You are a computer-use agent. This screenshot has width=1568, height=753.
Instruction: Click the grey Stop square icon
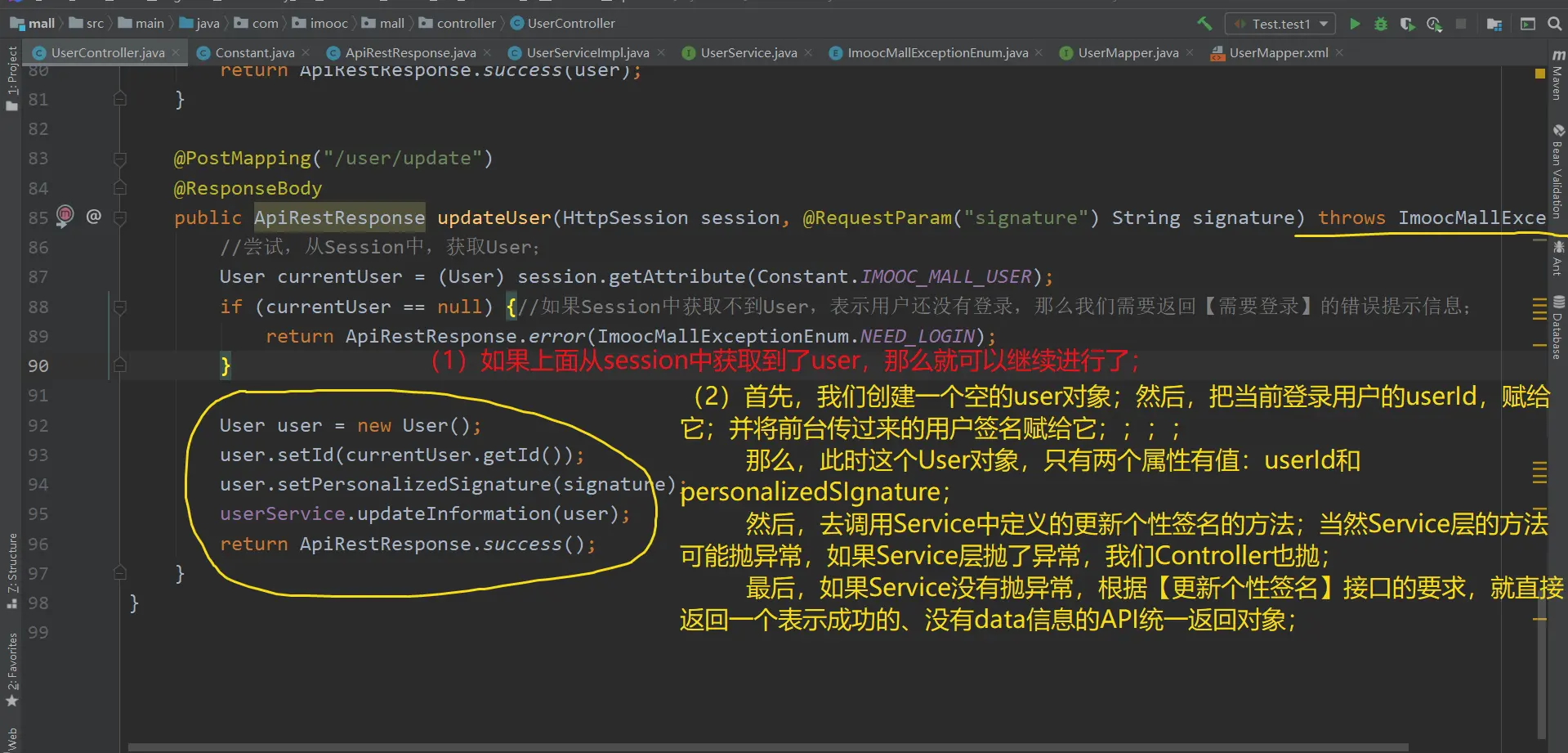(x=1461, y=24)
